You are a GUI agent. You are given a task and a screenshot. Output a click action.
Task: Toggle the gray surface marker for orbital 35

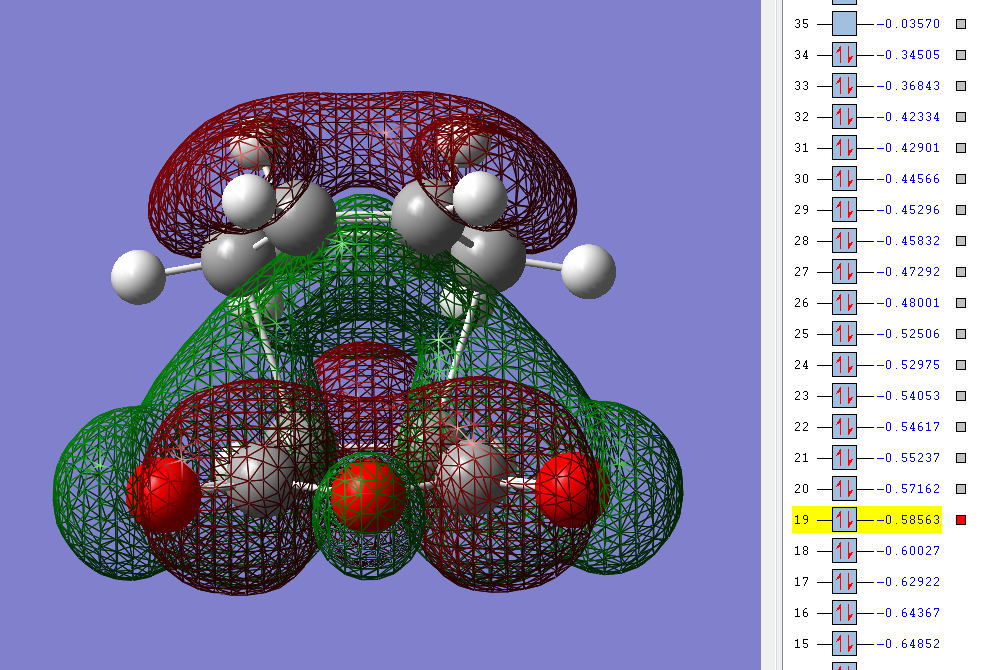coord(961,23)
